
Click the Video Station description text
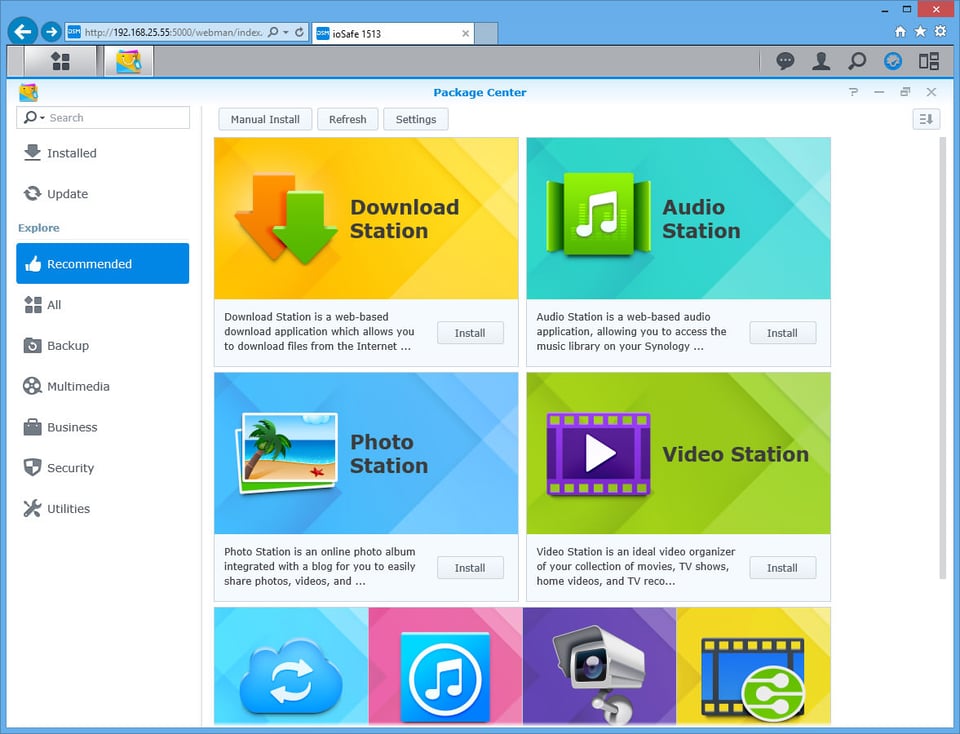tap(636, 566)
